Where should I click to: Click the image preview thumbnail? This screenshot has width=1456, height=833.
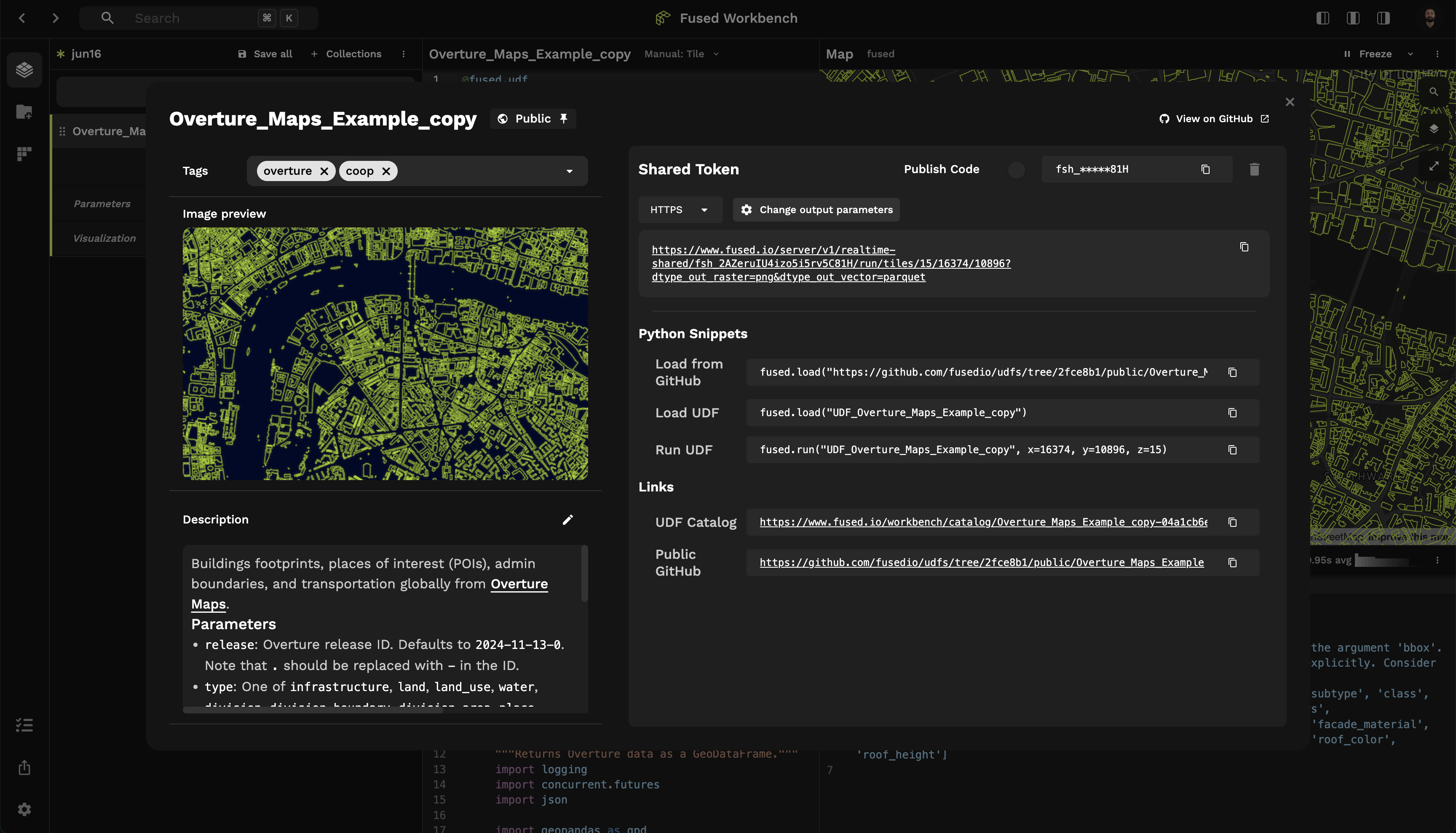(x=385, y=354)
